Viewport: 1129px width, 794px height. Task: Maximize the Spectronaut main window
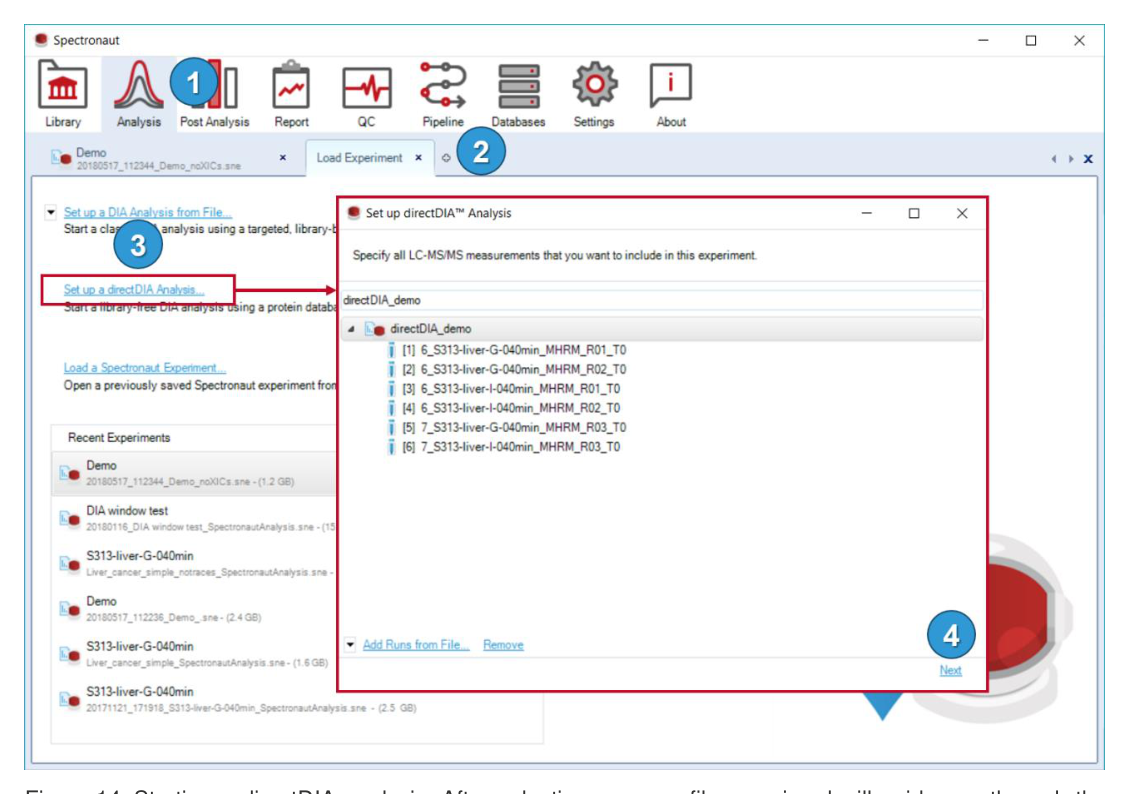click(1031, 40)
